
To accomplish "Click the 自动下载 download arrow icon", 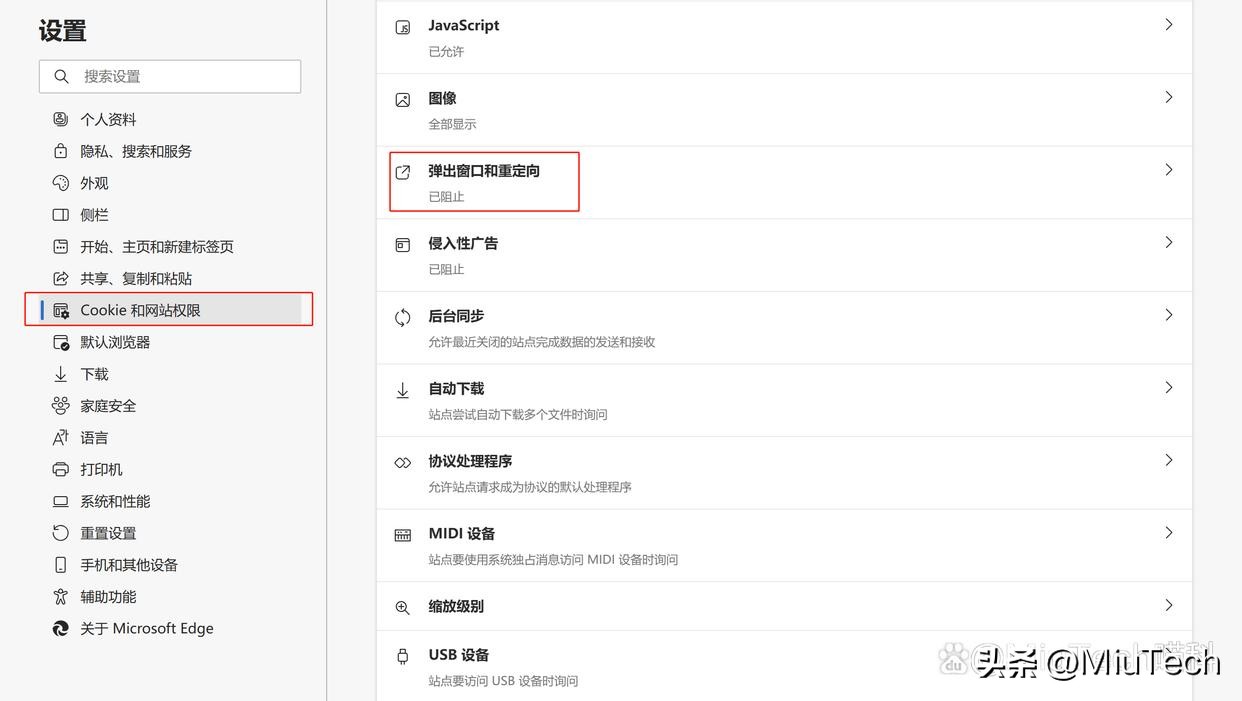I will tap(403, 390).
